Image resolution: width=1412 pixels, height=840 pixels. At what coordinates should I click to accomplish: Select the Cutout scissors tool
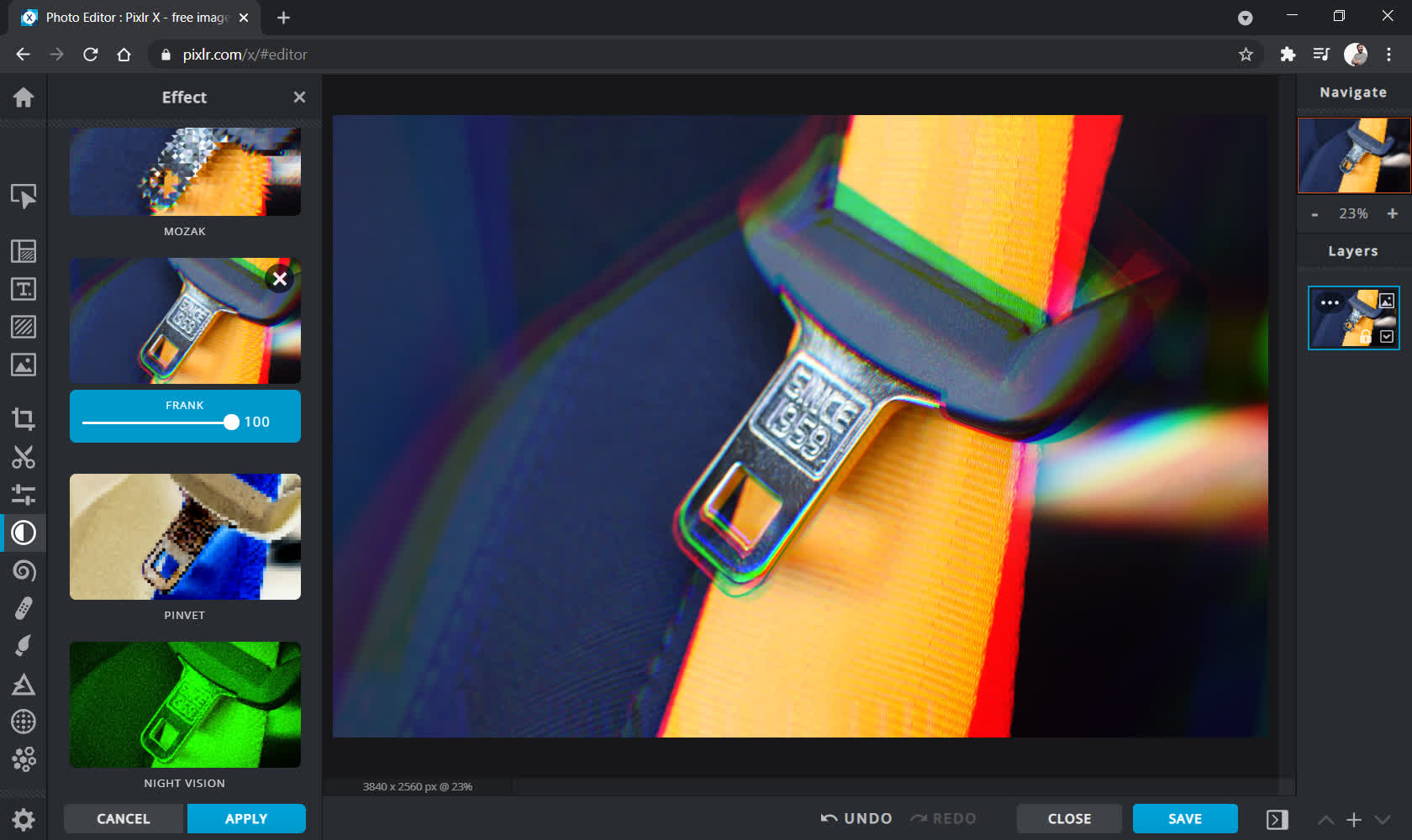pos(24,457)
